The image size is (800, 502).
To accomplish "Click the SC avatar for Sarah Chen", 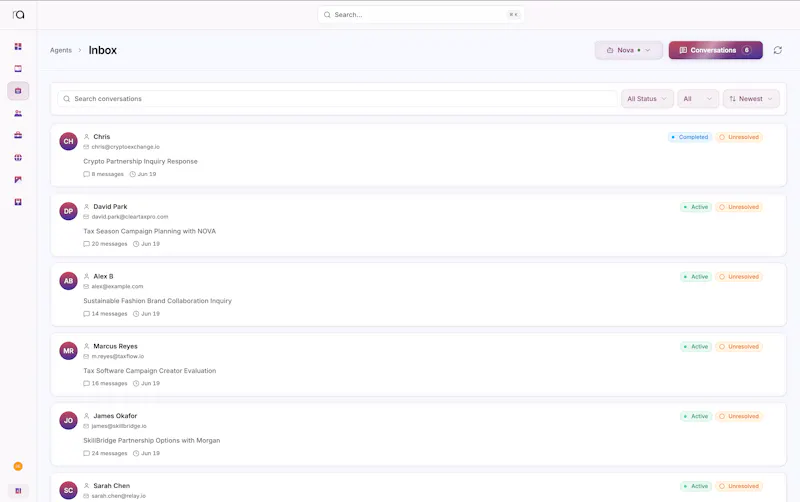I will coord(68,490).
